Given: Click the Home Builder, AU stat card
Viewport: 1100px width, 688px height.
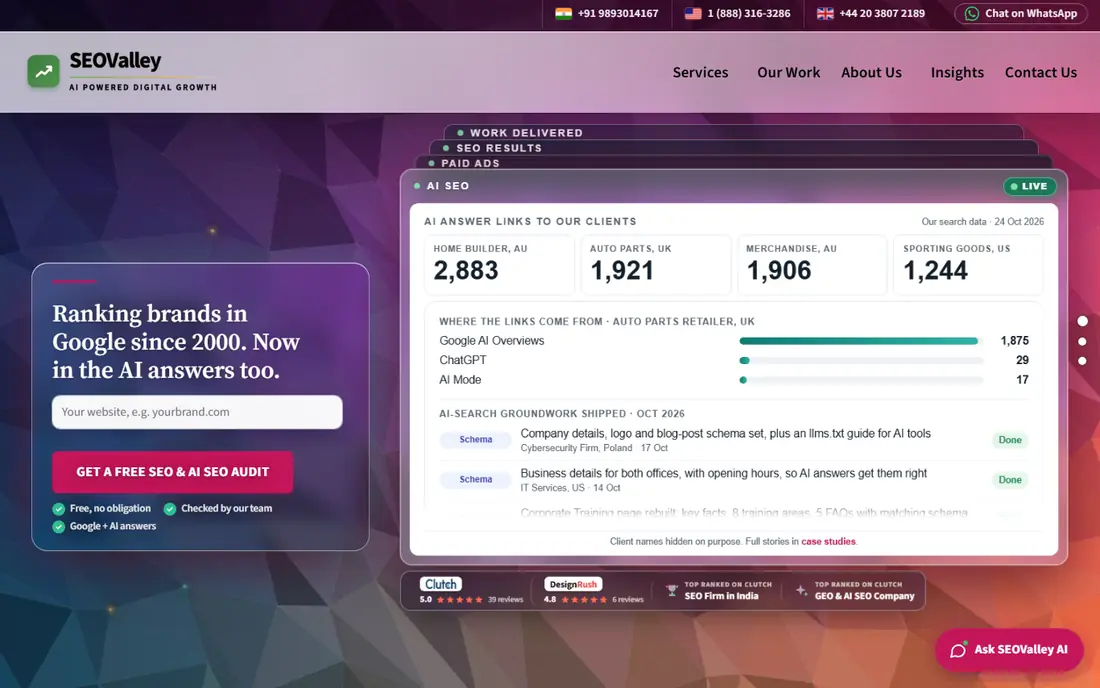Looking at the screenshot, I should coord(499,265).
